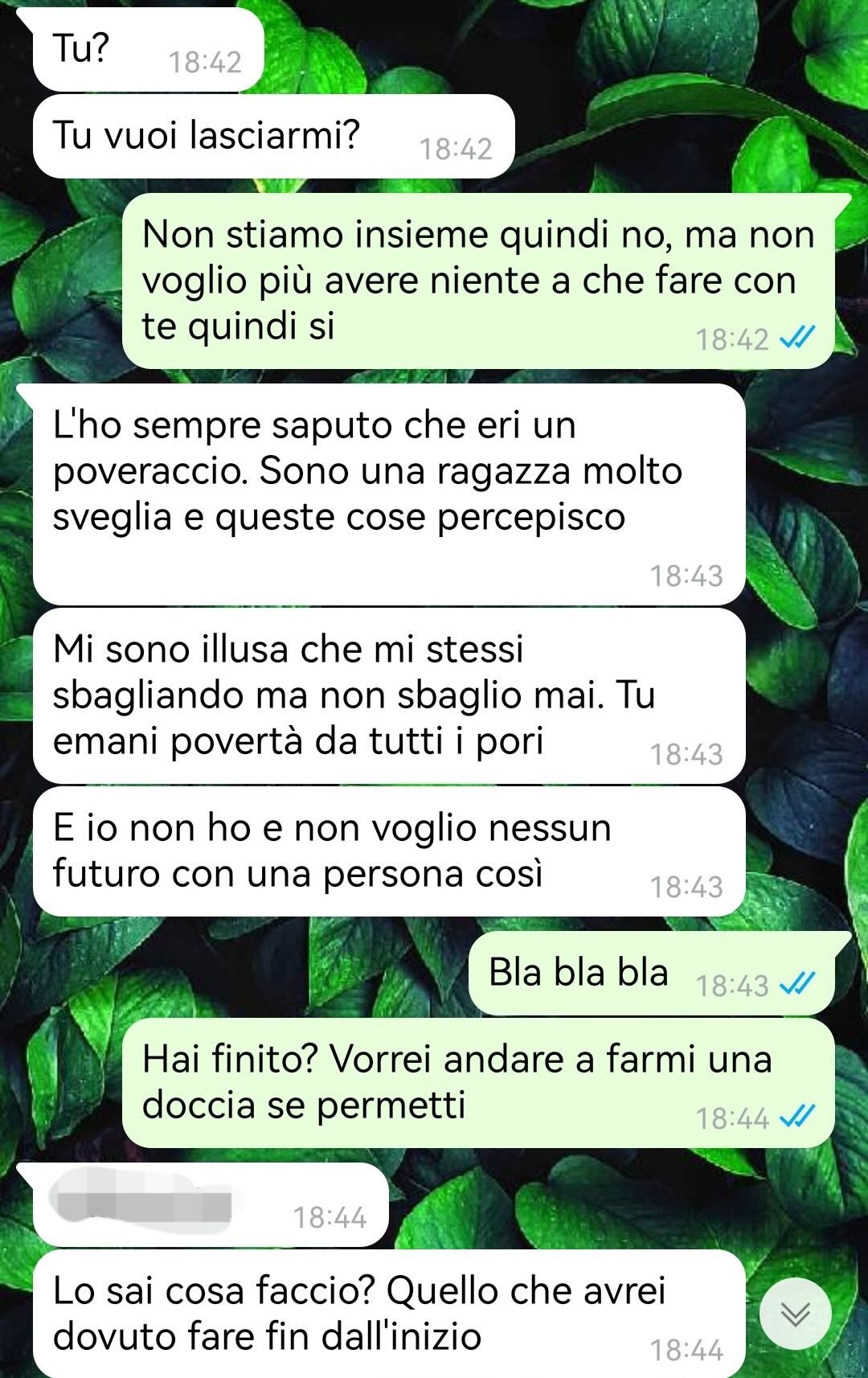Select message 'E io non ho e non voglio'
Screen dimensions: 868x1378
(x=389, y=851)
